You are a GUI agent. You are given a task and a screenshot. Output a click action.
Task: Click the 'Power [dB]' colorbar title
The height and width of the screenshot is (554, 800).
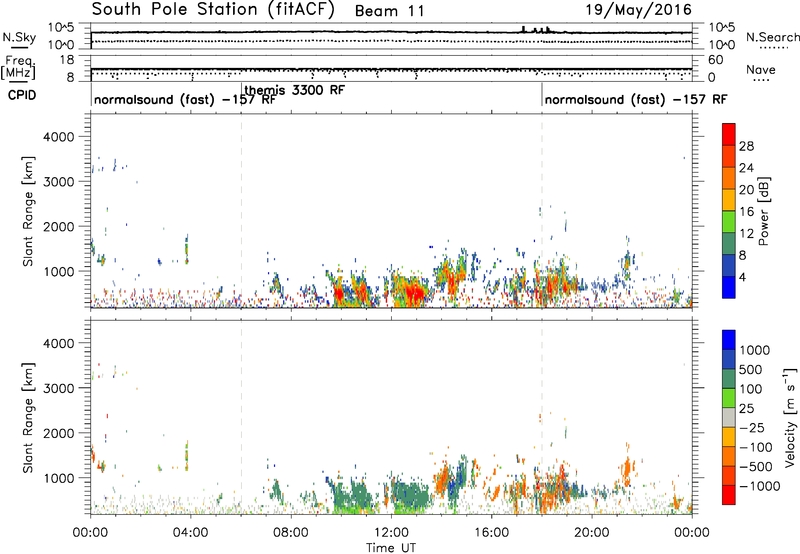point(763,211)
